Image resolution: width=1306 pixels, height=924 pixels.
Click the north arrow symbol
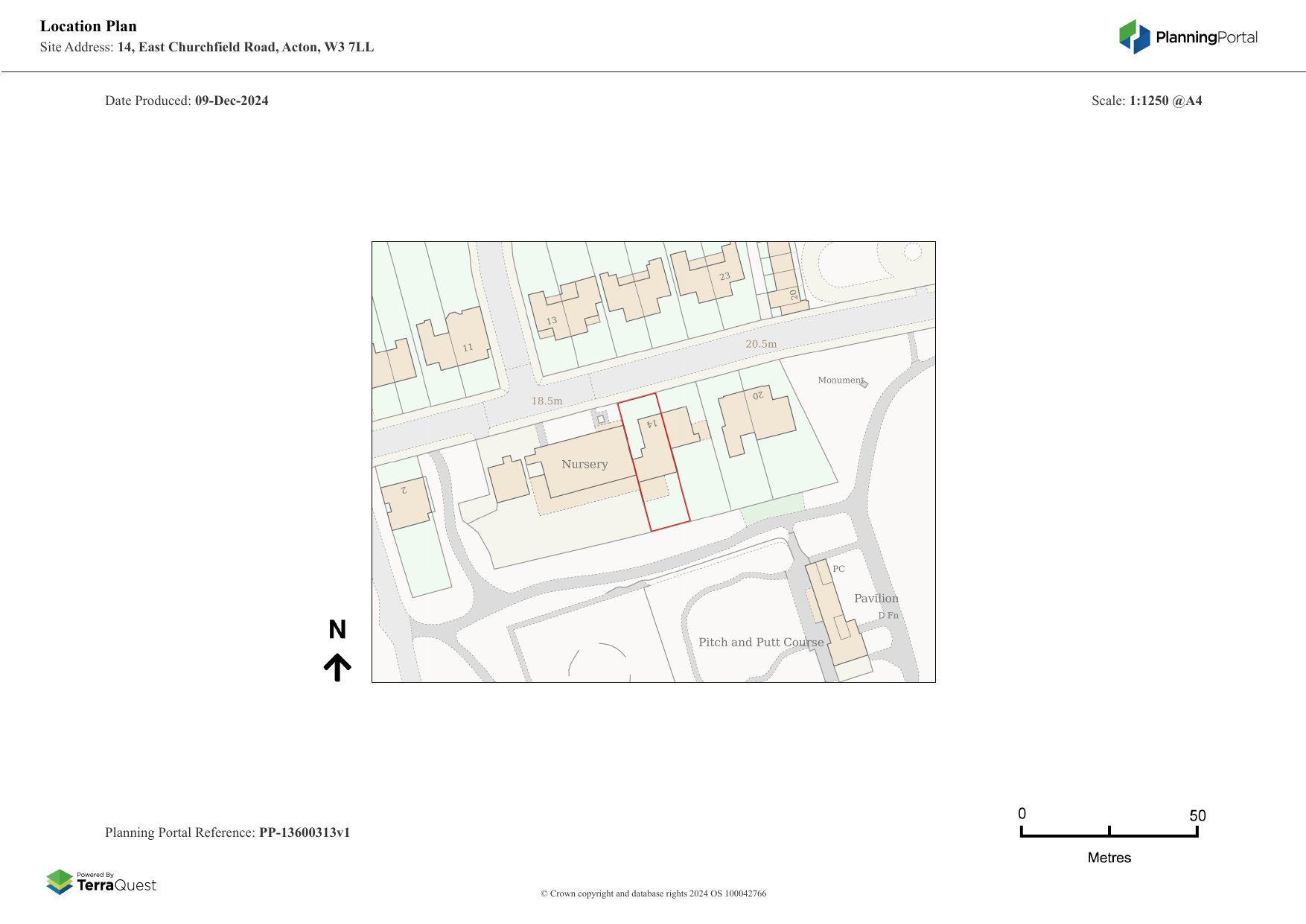coord(337,667)
